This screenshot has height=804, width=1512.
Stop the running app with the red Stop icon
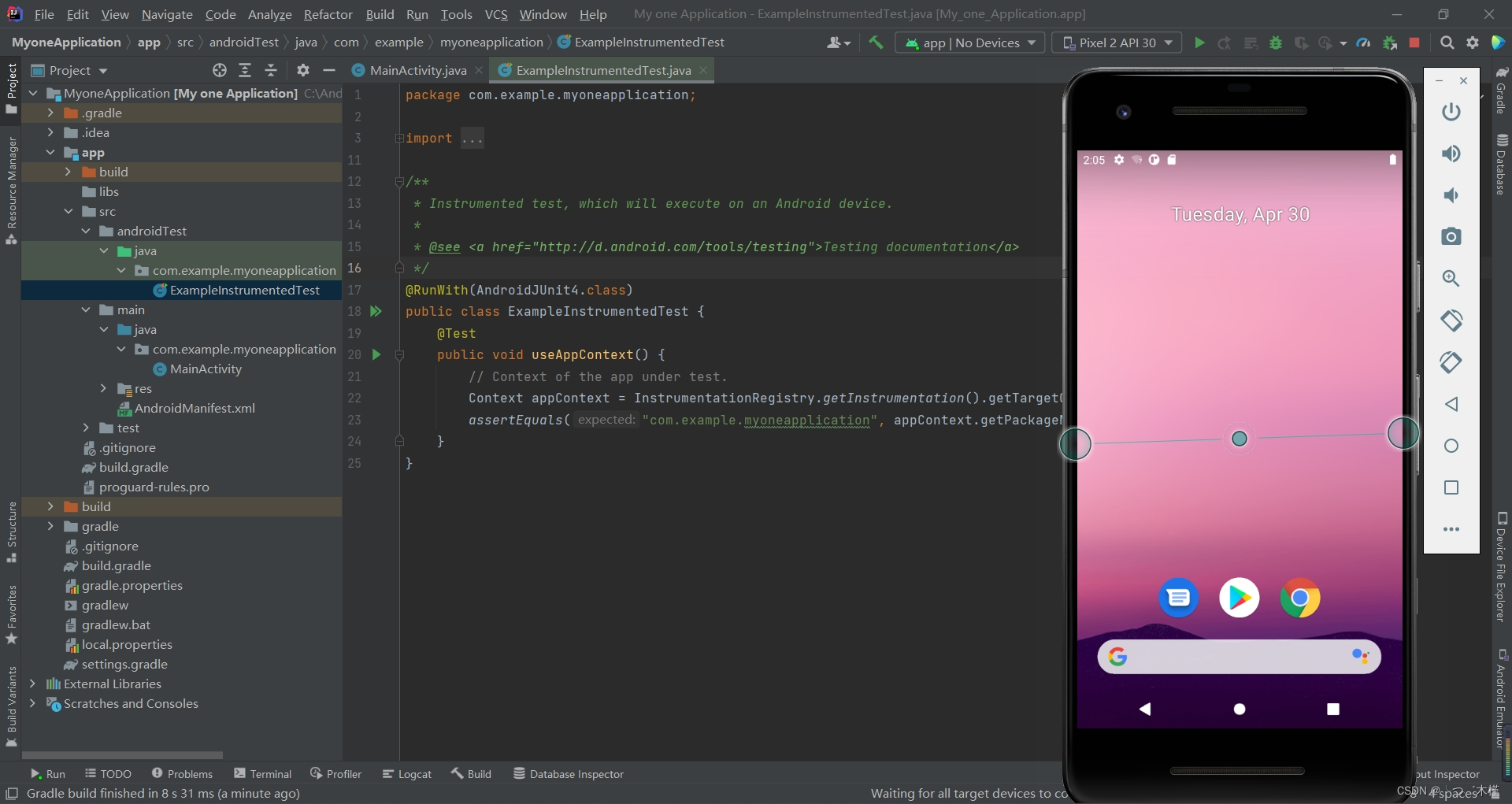pyautogui.click(x=1415, y=43)
